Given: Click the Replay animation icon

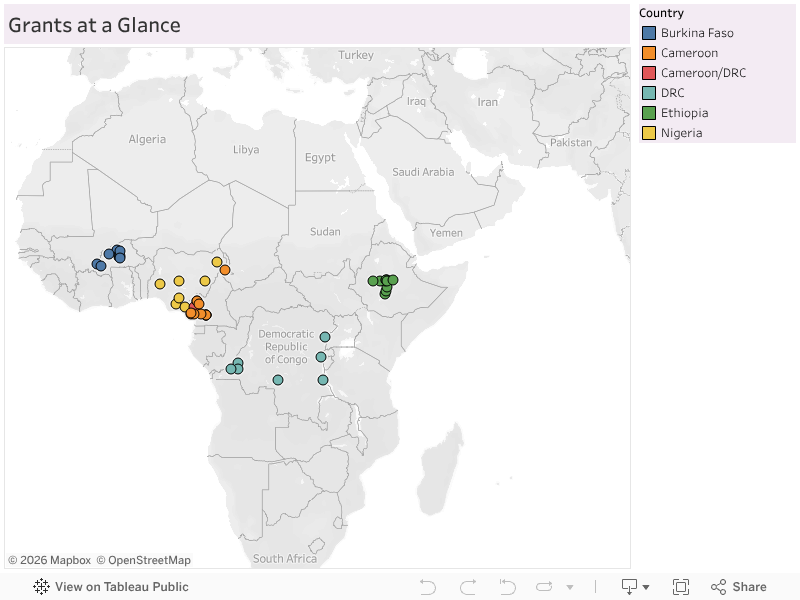Looking at the screenshot, I should (544, 587).
